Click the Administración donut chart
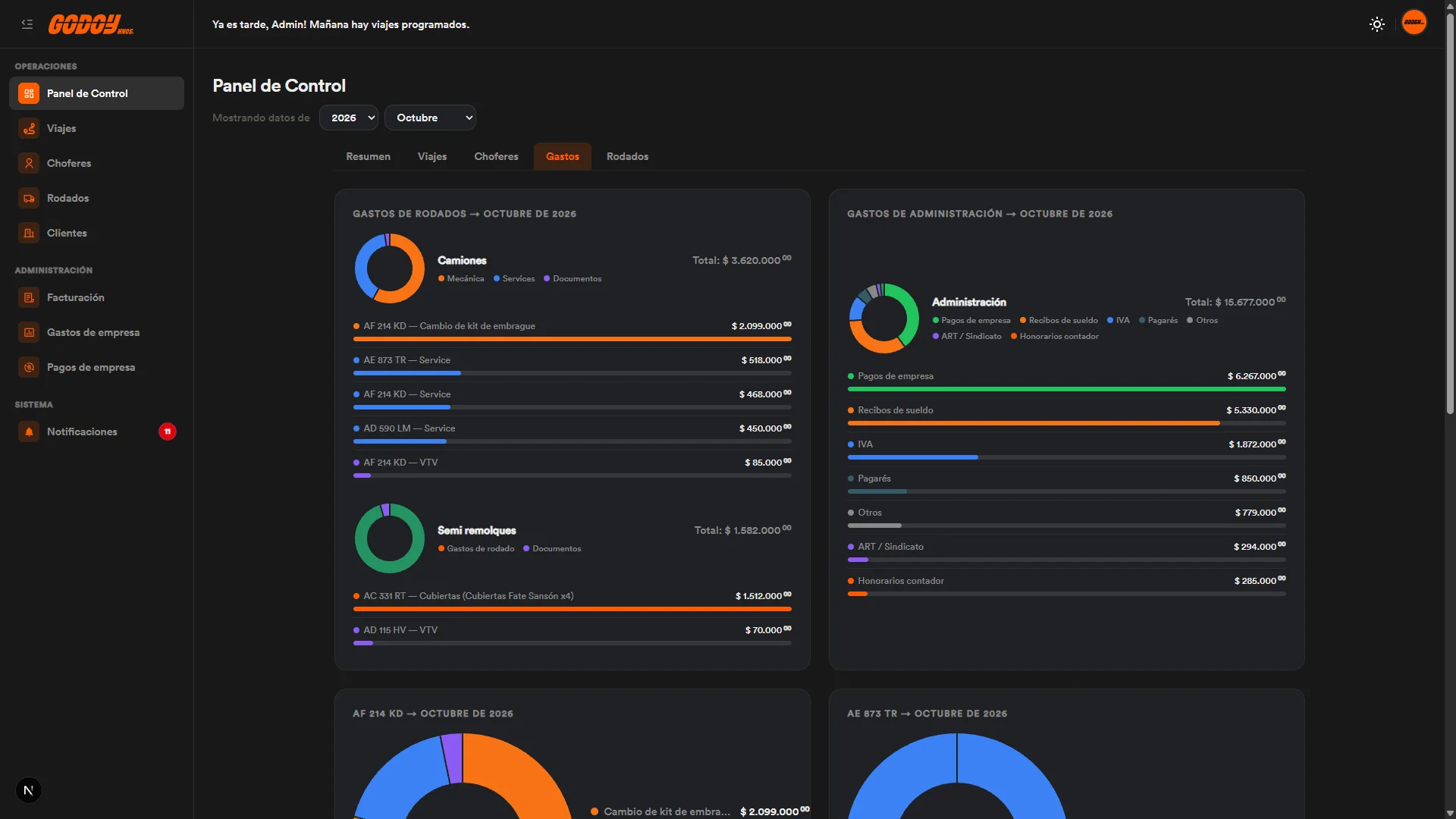Screen dimensions: 1456x819 pos(884,318)
